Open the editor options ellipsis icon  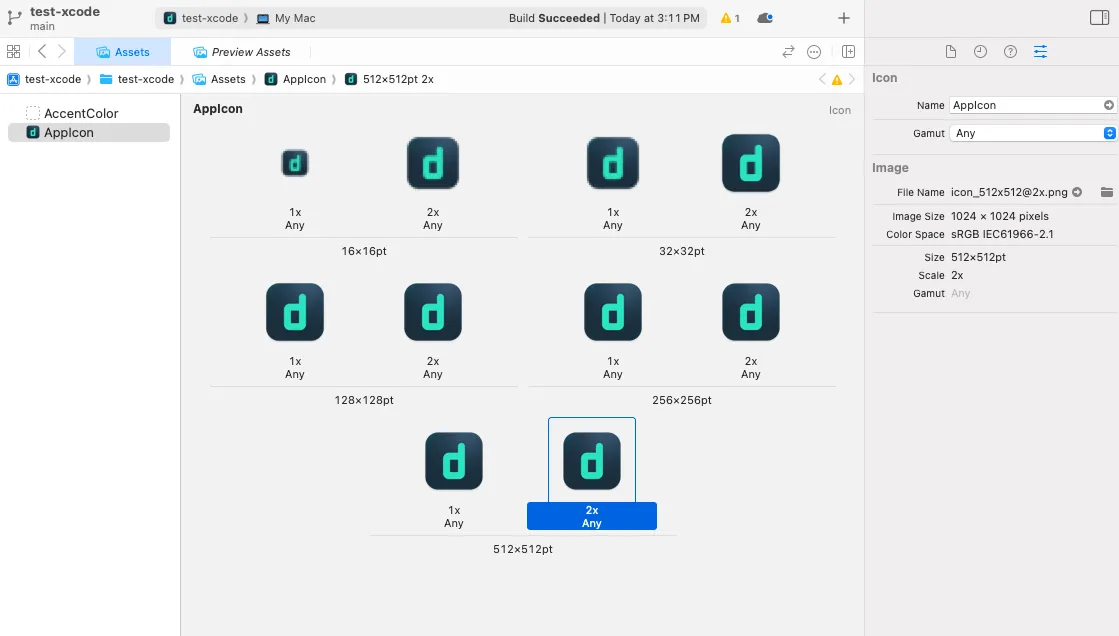814,51
